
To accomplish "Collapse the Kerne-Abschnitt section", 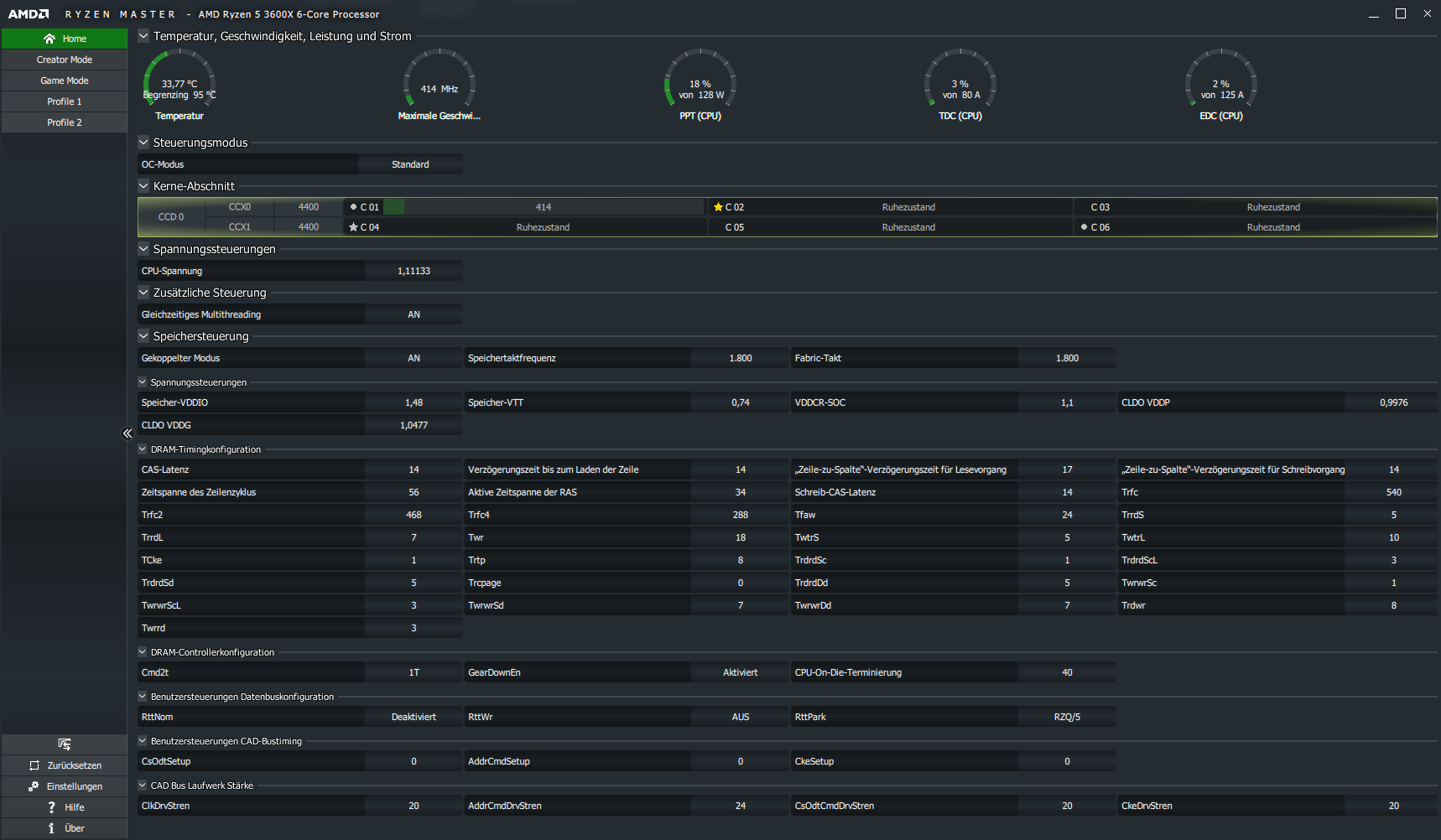I will pyautogui.click(x=143, y=186).
